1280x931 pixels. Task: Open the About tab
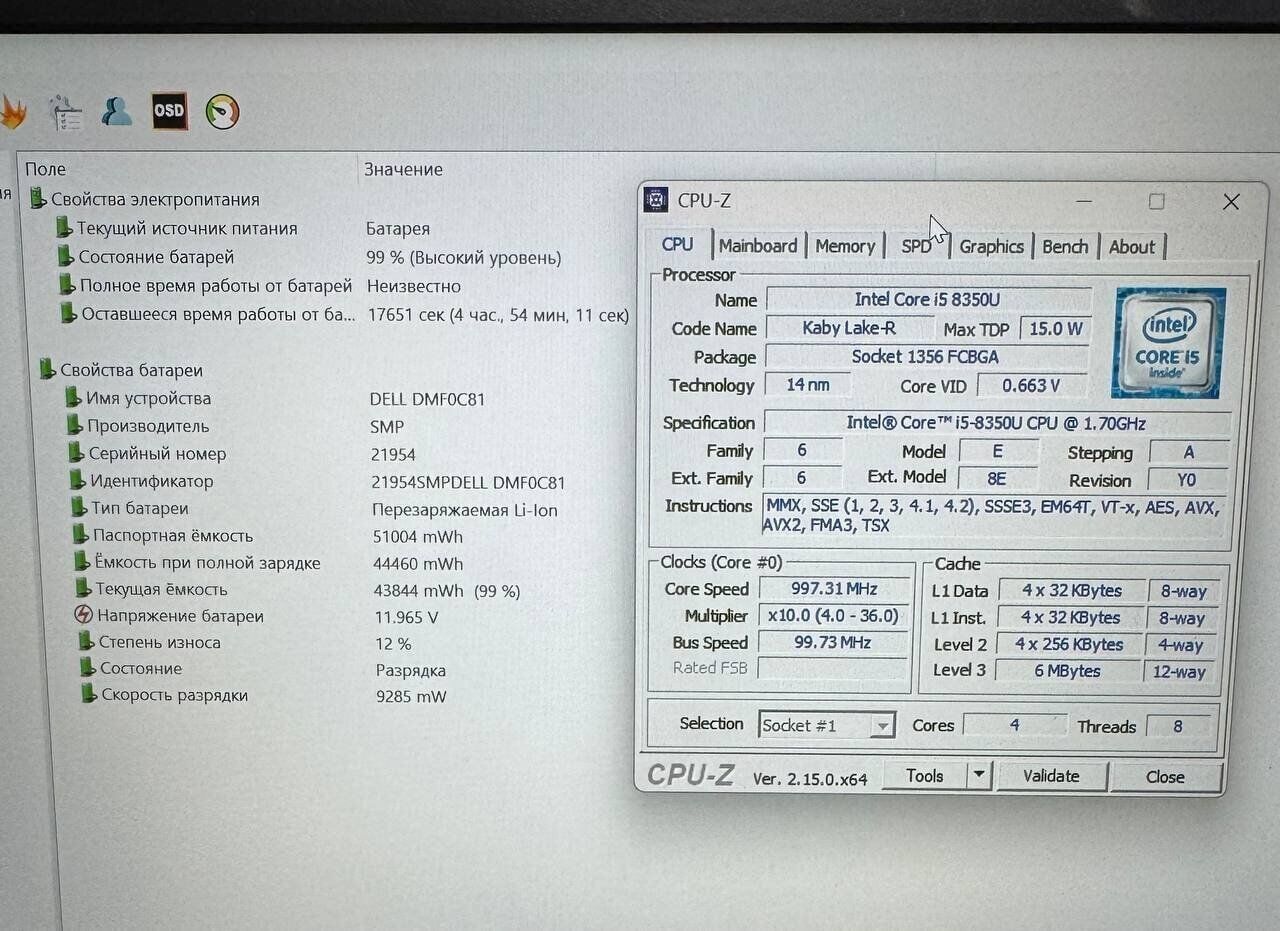pos(1132,247)
